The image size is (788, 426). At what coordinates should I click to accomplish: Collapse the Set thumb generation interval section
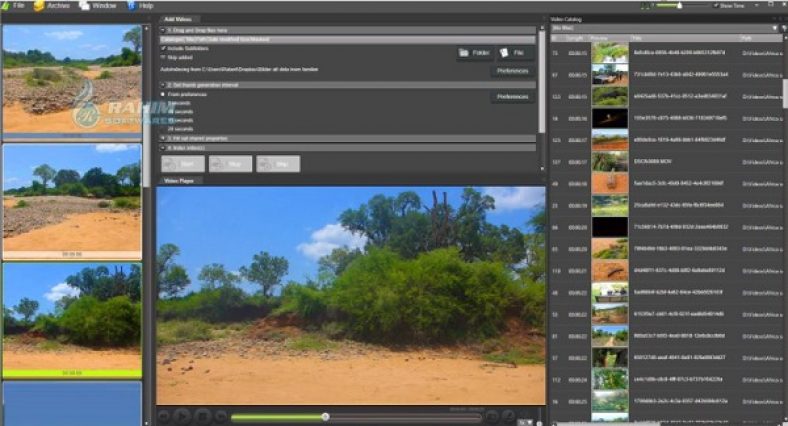(x=163, y=85)
